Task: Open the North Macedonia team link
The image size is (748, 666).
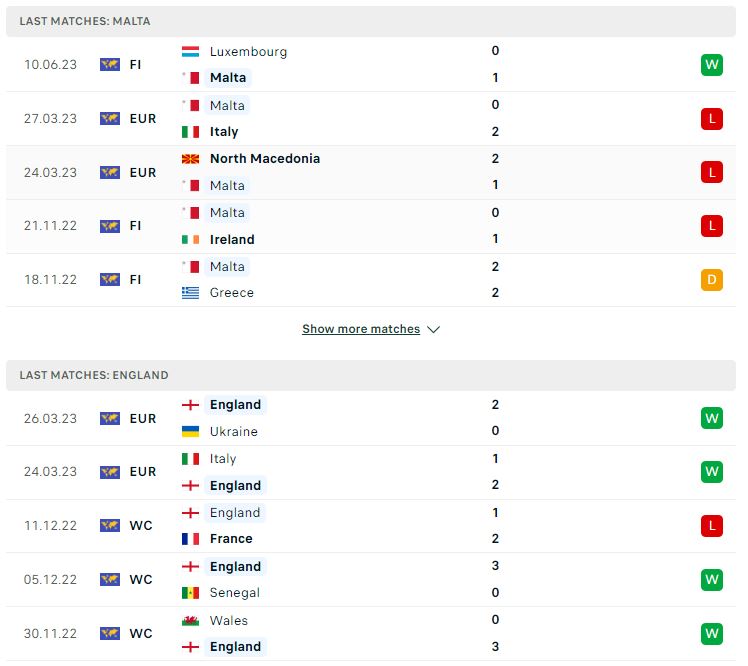Action: [x=265, y=159]
